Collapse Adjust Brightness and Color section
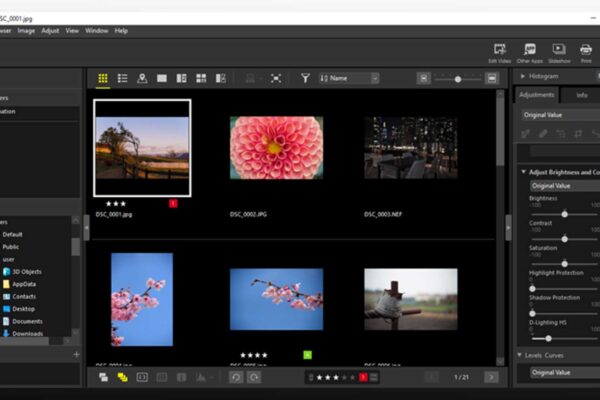The height and width of the screenshot is (400, 600). click(x=523, y=172)
